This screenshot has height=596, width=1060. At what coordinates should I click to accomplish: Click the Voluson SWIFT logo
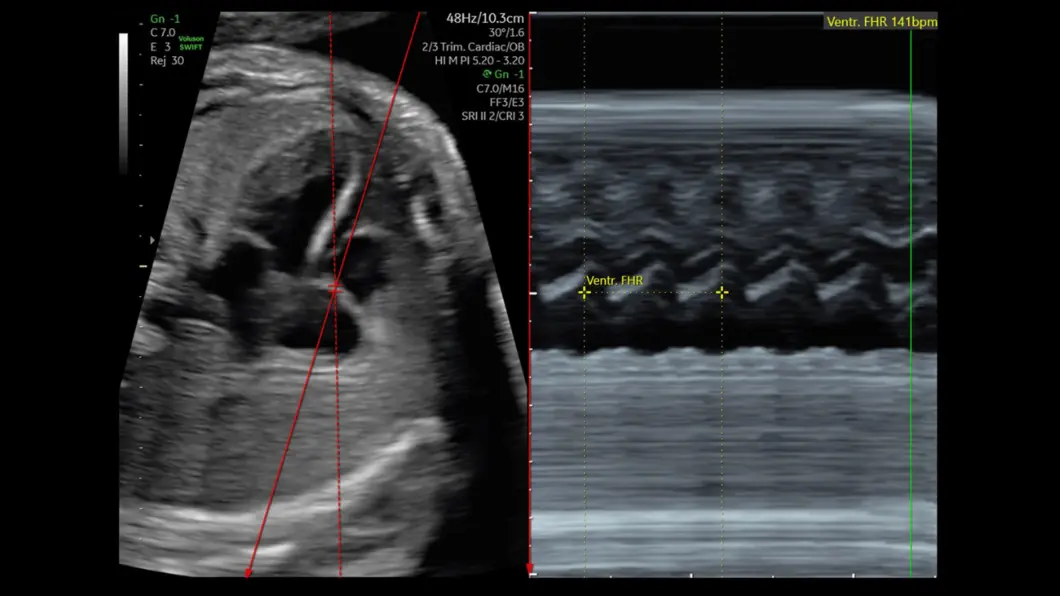(190, 42)
